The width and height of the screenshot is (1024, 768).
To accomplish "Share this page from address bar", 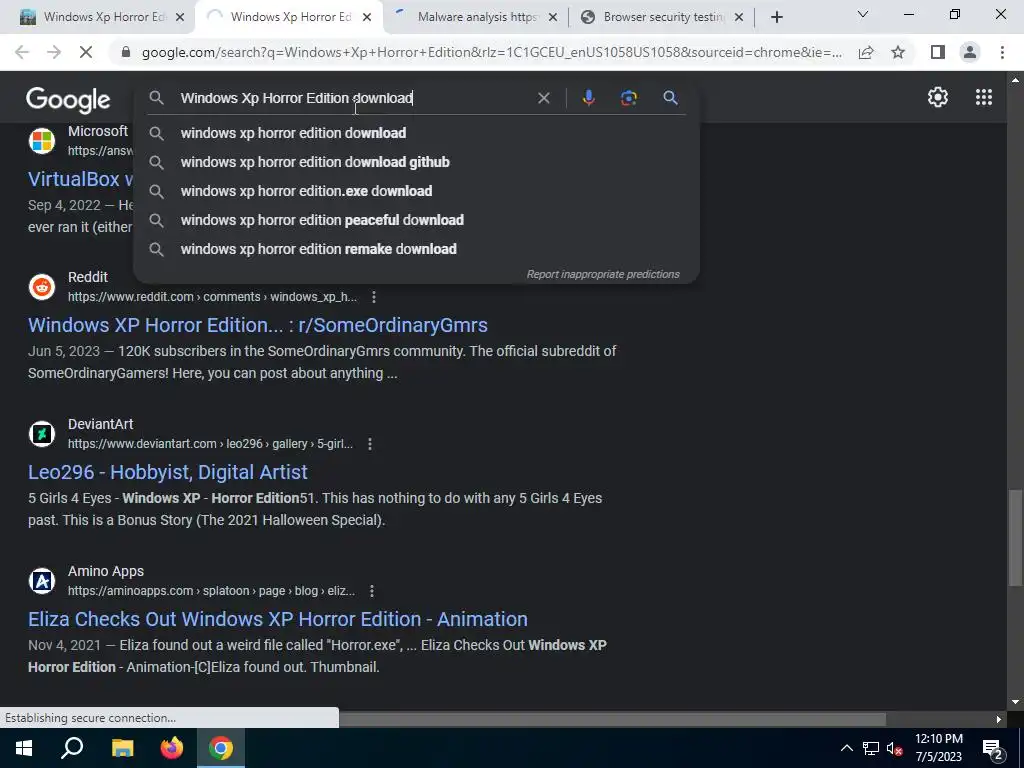I will 866,52.
